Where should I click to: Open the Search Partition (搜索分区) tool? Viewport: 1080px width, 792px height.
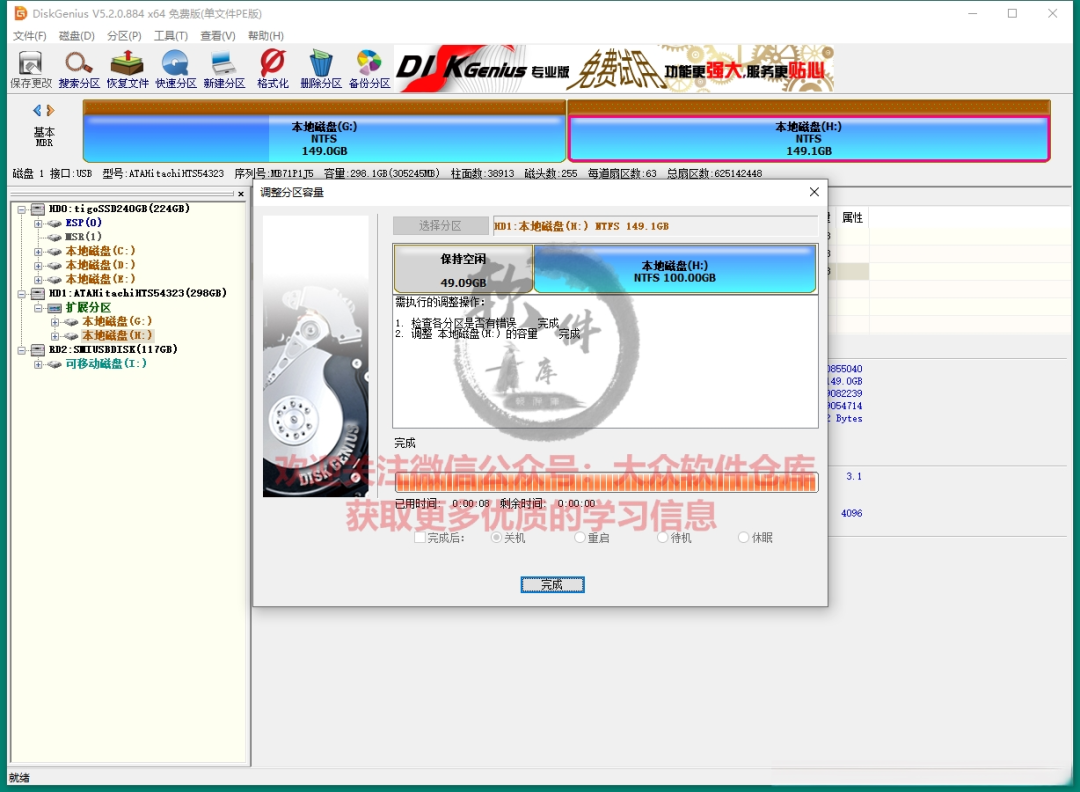coord(79,69)
